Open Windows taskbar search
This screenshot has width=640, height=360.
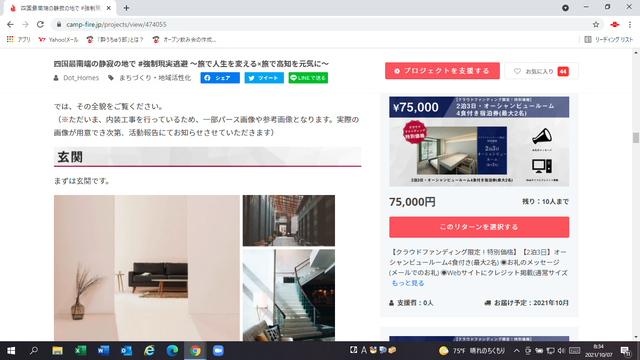coord(34,351)
